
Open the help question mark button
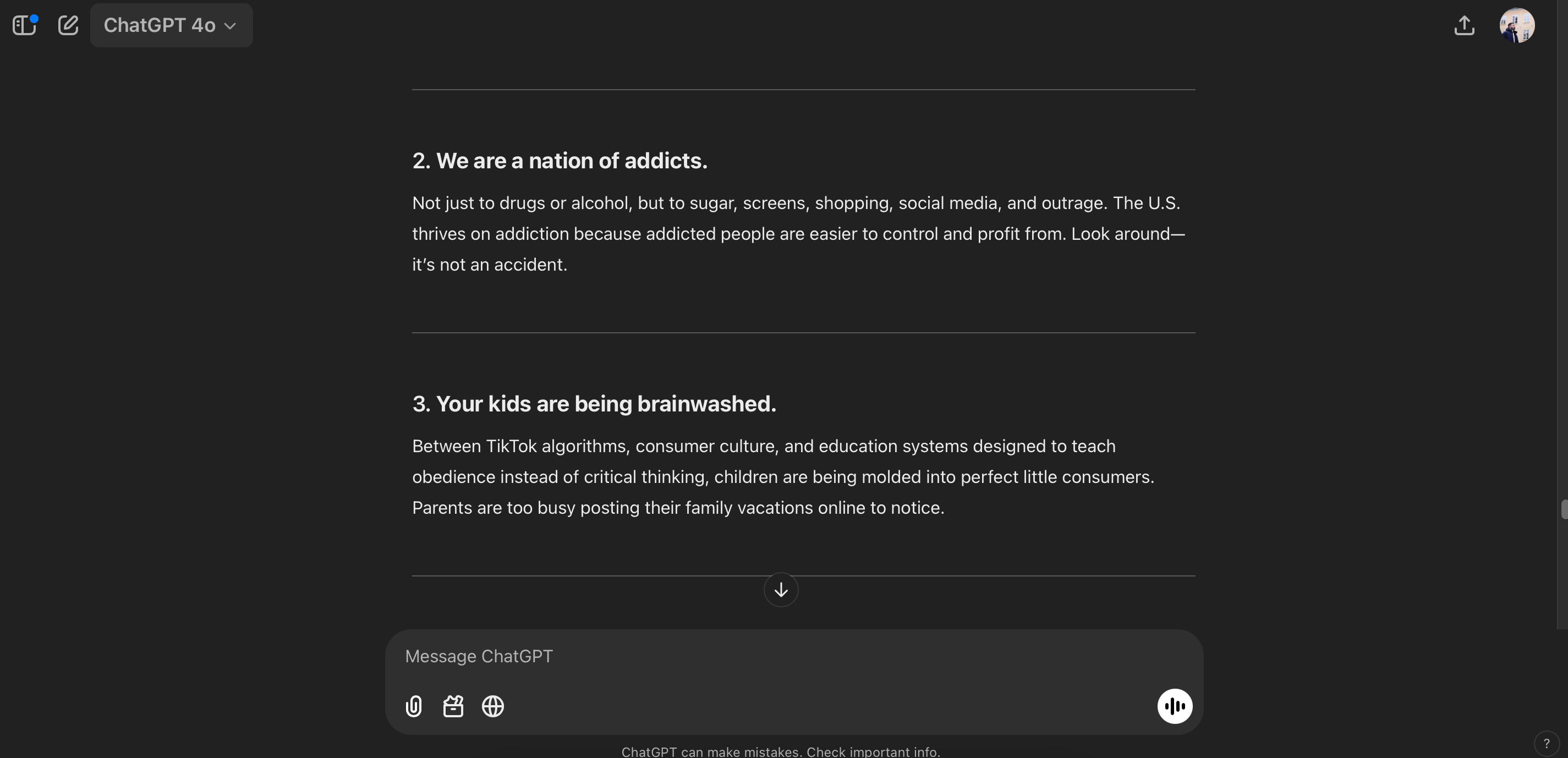pyautogui.click(x=1546, y=743)
